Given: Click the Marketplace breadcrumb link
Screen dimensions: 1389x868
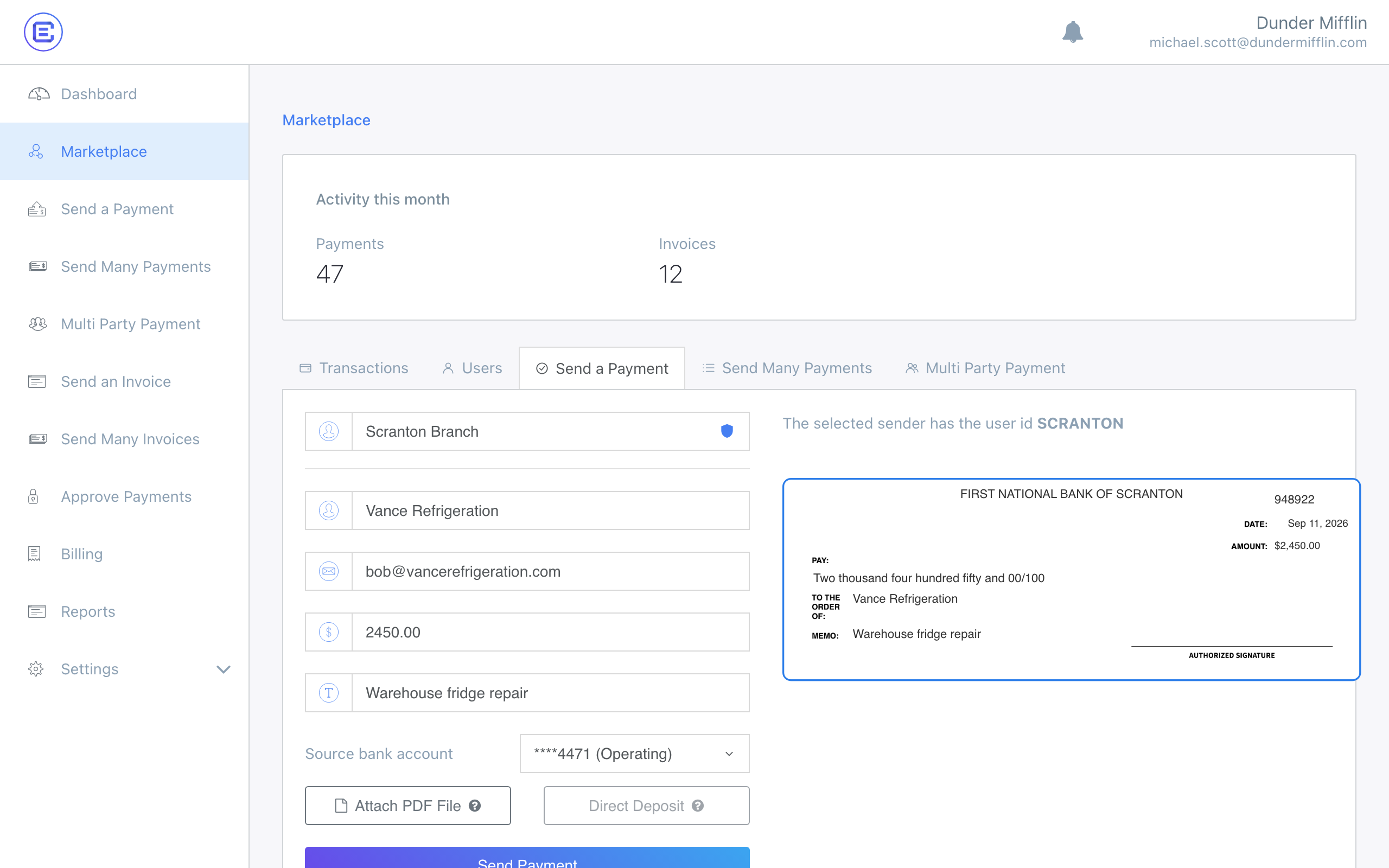Looking at the screenshot, I should point(326,120).
